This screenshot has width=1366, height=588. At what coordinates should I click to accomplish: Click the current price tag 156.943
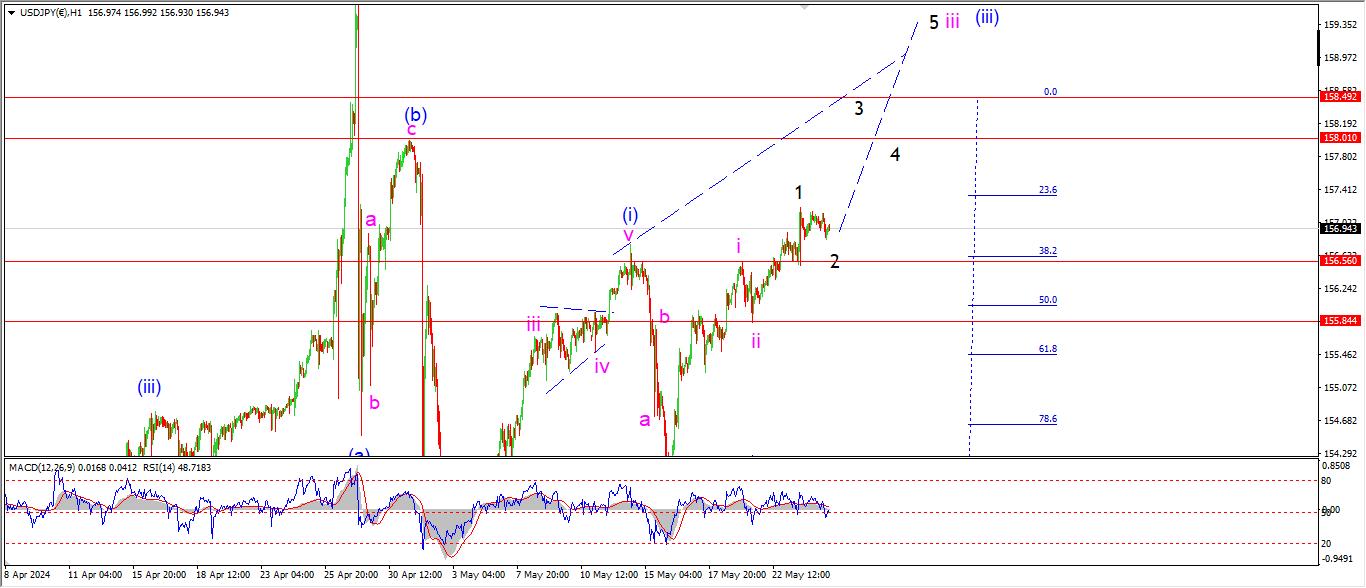[1340, 228]
